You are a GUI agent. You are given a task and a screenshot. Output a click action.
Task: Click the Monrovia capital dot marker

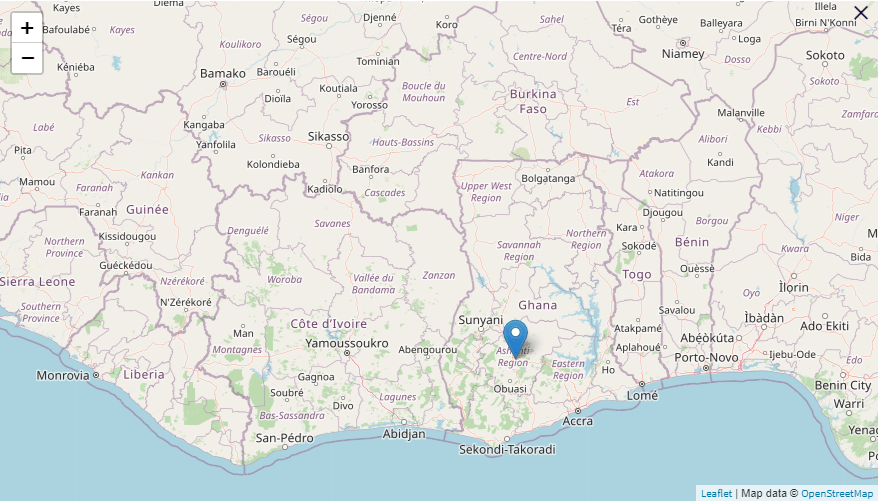(96, 374)
